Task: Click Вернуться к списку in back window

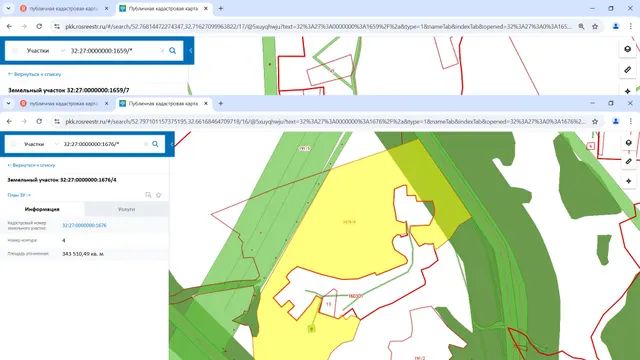Action: click(x=35, y=74)
